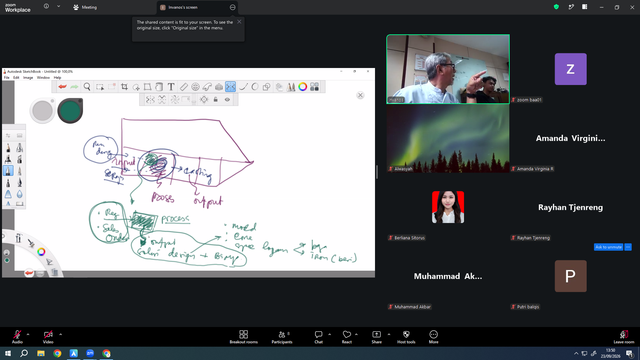Open Breakout rooms
Viewport: 640px width, 360px height.
[x=244, y=337]
